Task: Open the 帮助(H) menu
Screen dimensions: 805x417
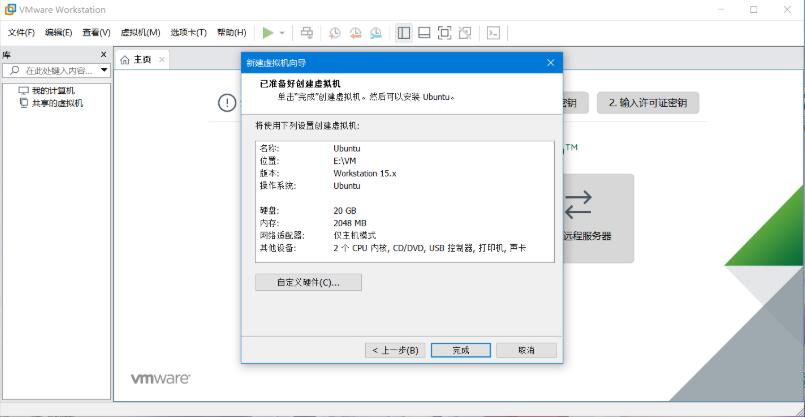Action: coord(232,32)
